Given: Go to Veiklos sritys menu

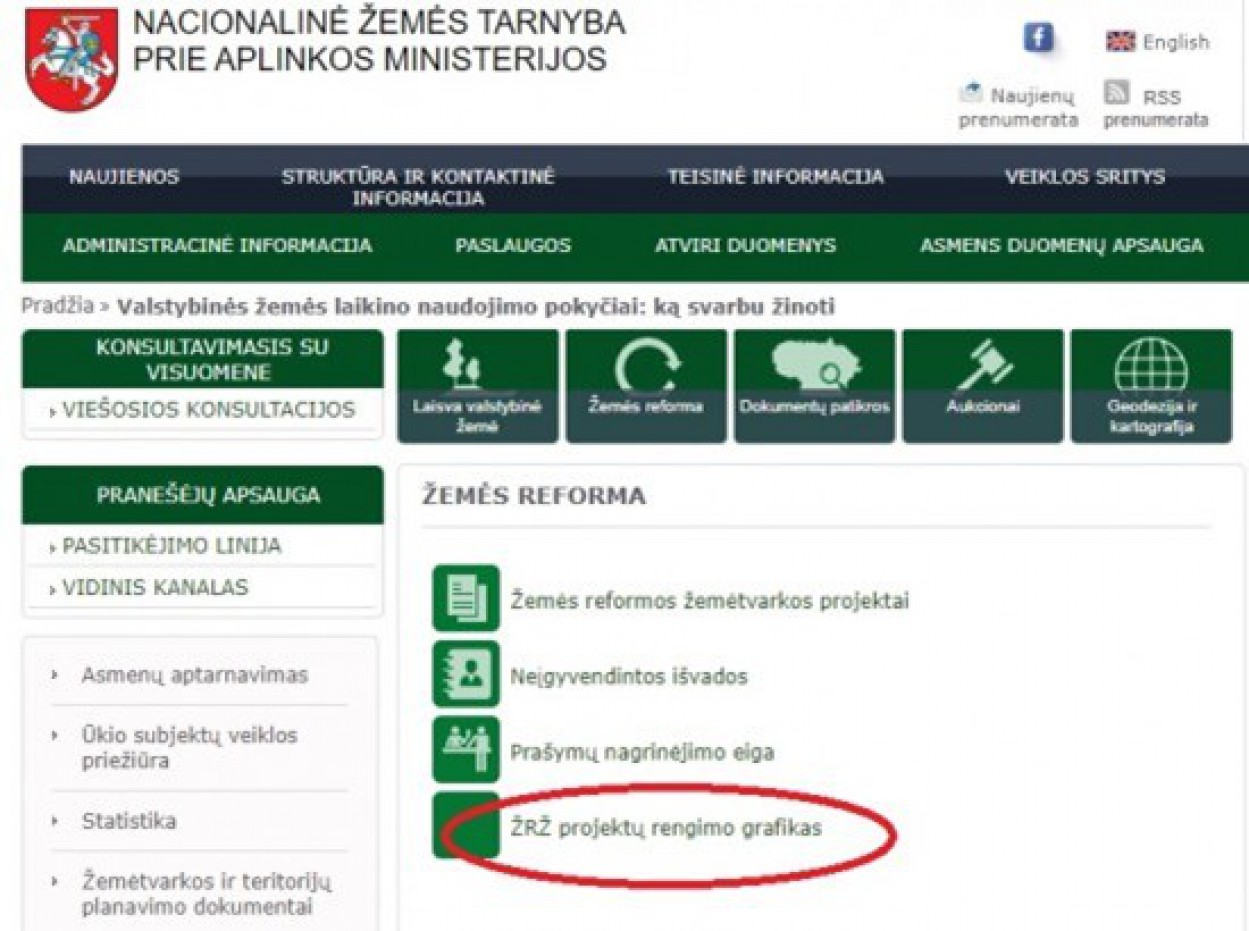Looking at the screenshot, I should click(x=1085, y=177).
